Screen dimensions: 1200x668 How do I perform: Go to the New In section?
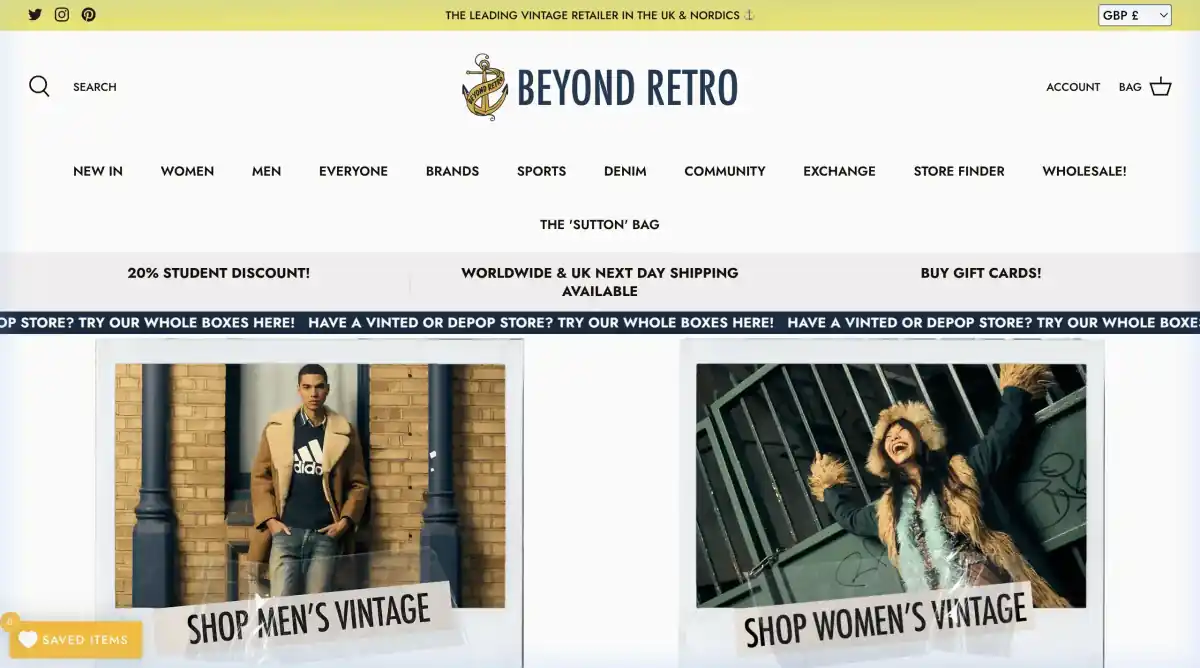coord(98,171)
